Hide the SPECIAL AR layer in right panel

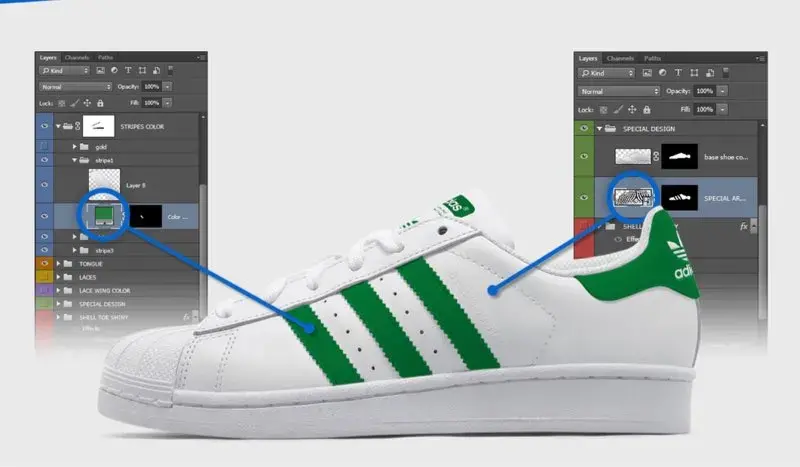coord(584,198)
